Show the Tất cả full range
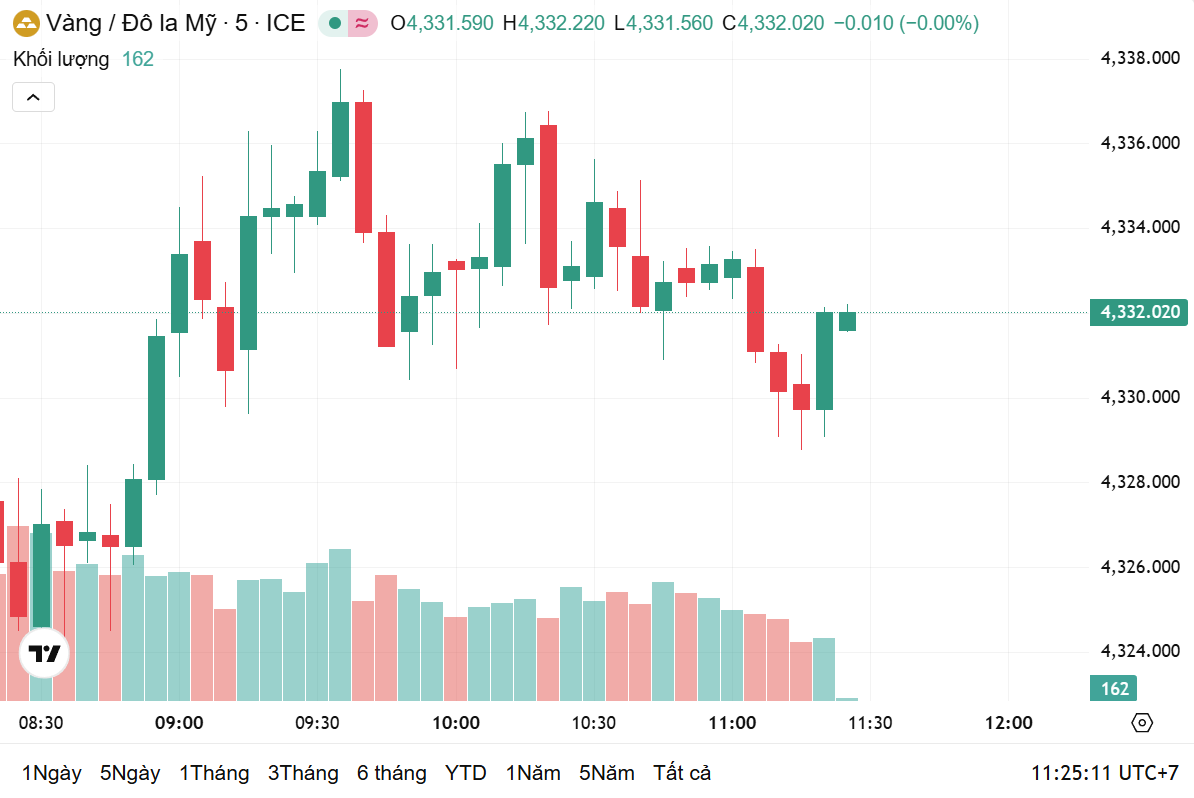The image size is (1194, 798). (682, 773)
